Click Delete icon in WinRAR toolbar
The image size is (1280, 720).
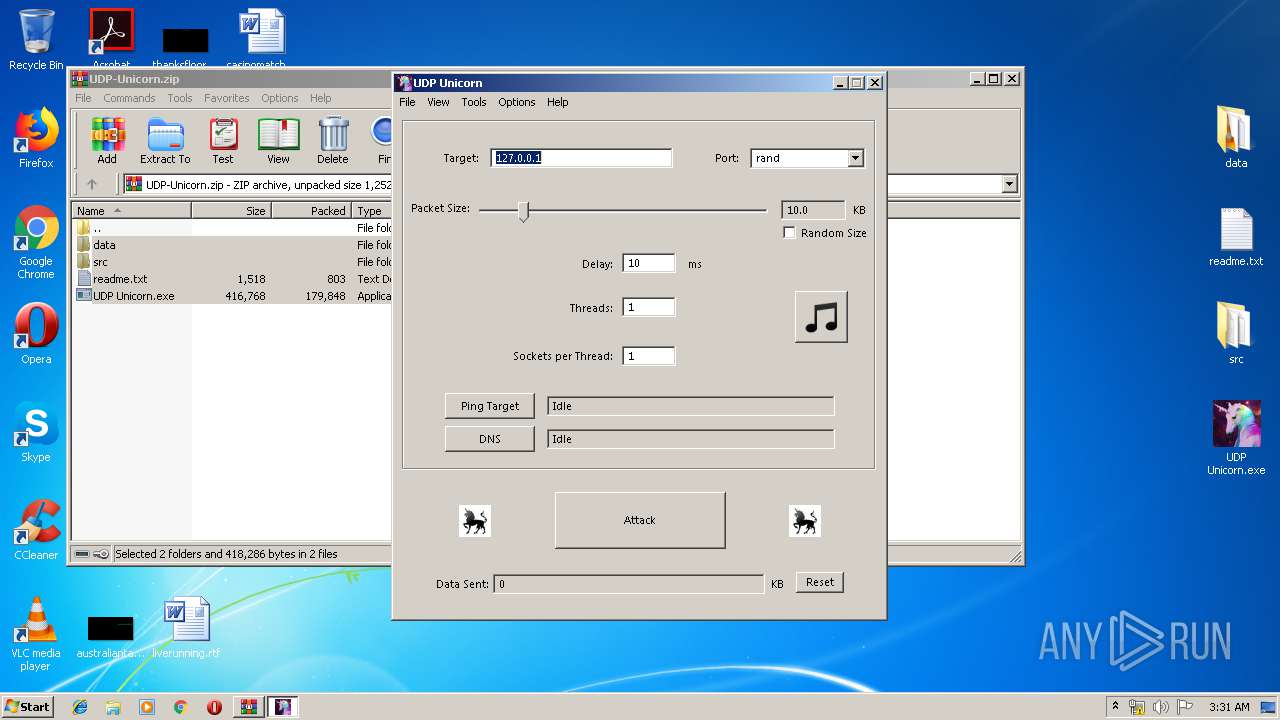coord(333,140)
